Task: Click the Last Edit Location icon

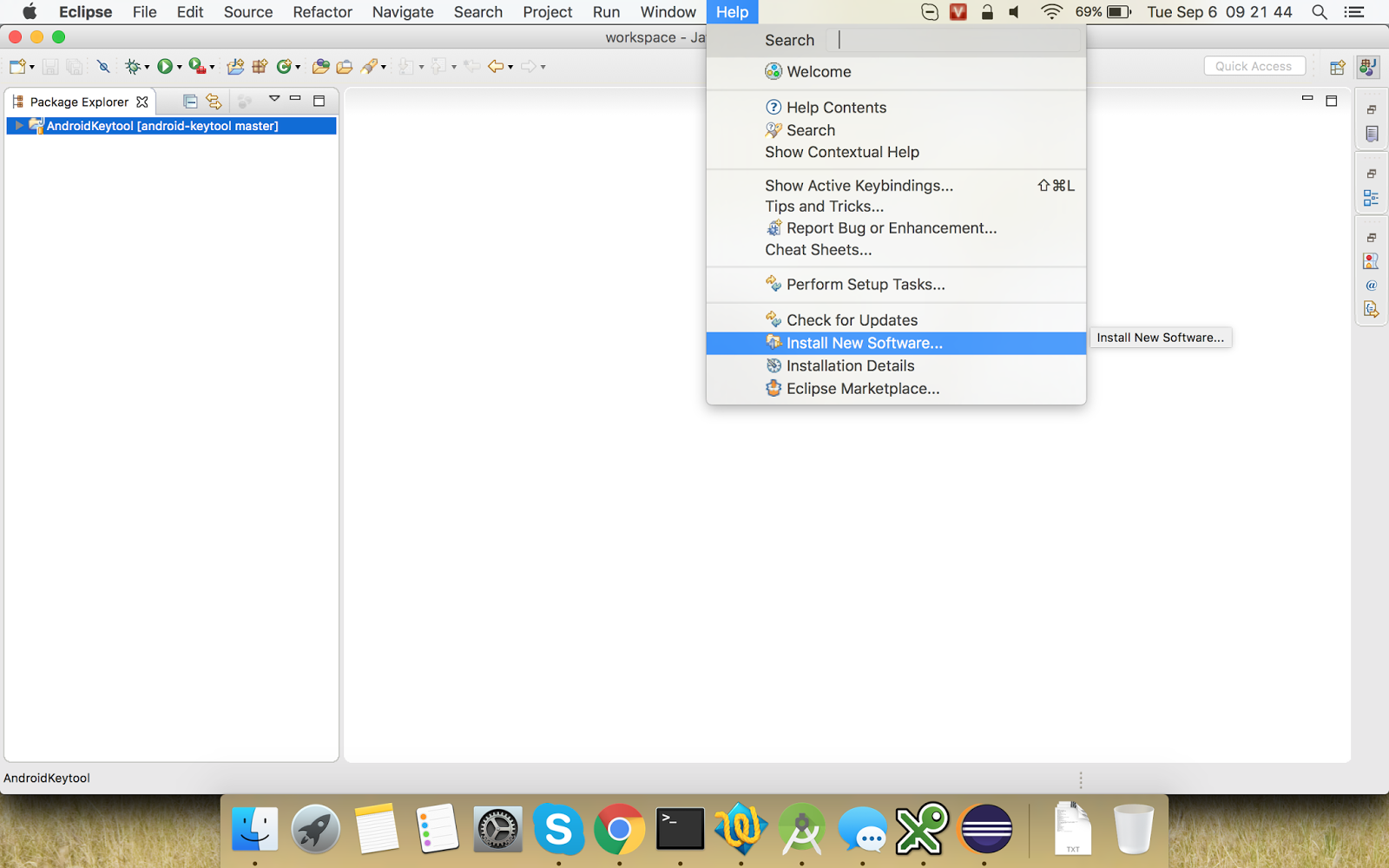Action: pos(471,66)
